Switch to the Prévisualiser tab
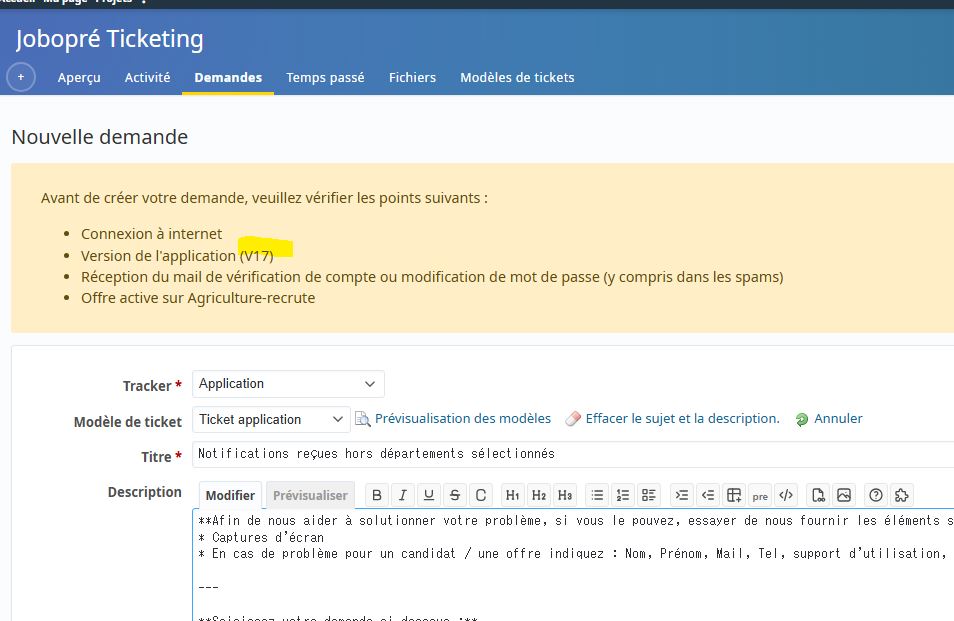 (310, 495)
